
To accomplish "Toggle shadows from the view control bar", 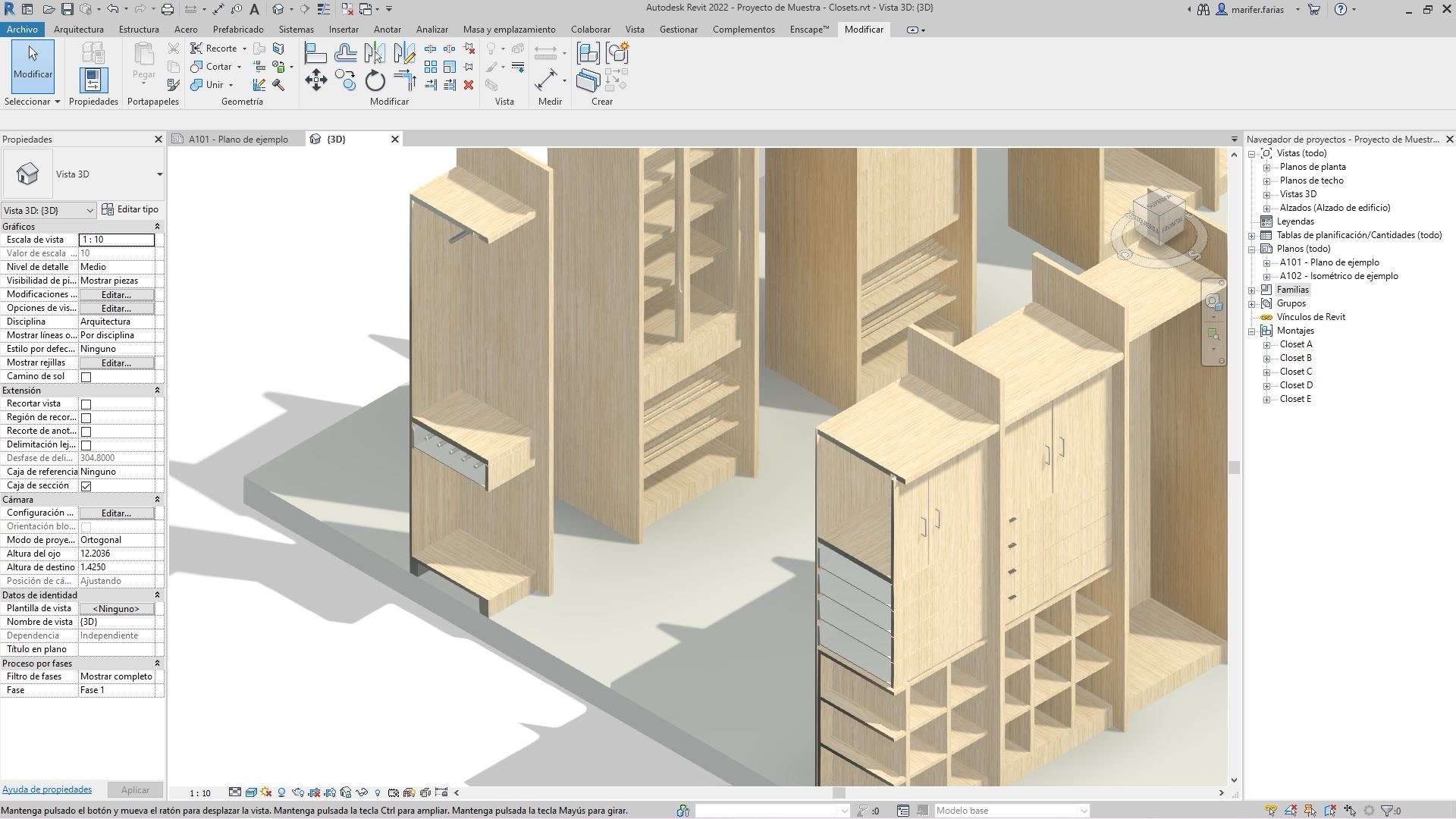I will point(265,792).
